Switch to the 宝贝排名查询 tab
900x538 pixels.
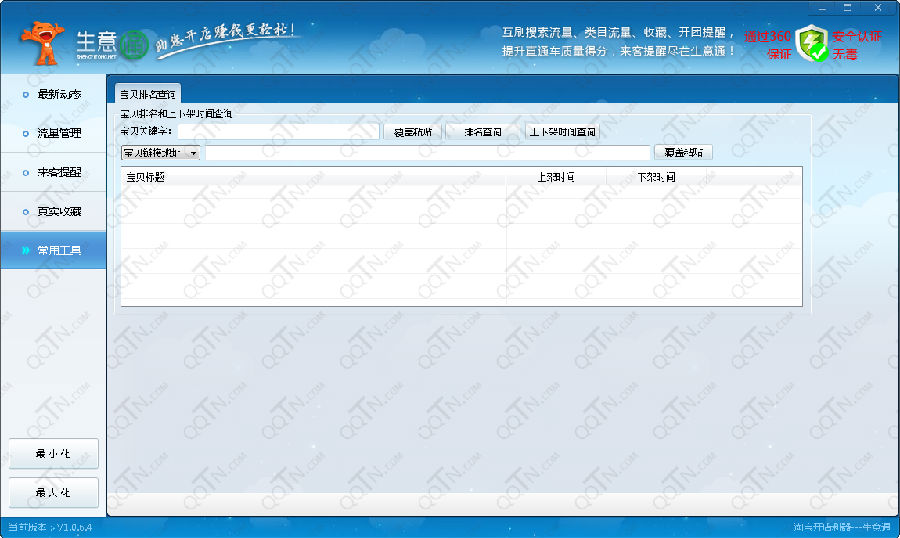148,94
